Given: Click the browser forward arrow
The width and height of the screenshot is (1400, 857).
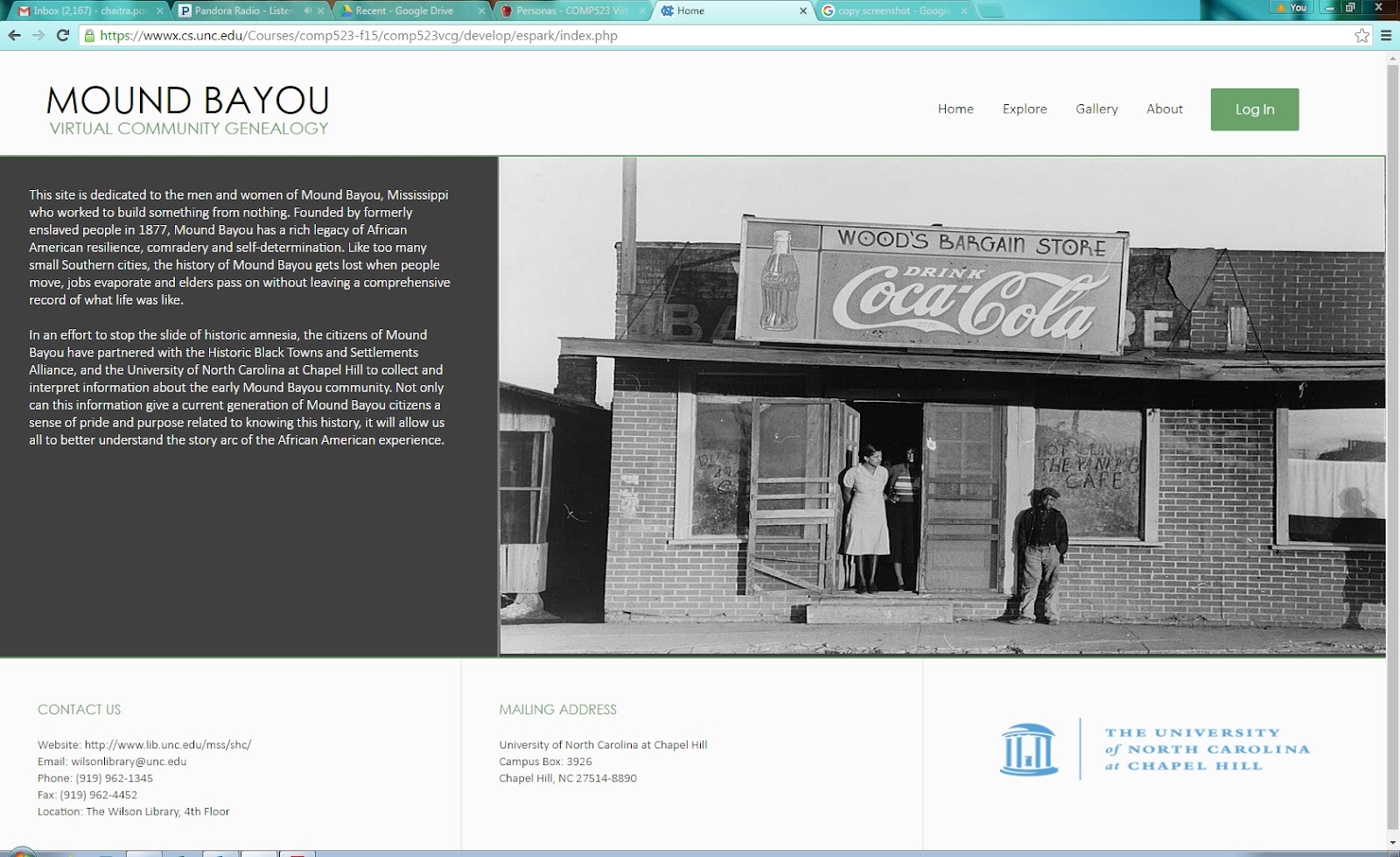Looking at the screenshot, I should pyautogui.click(x=38, y=36).
